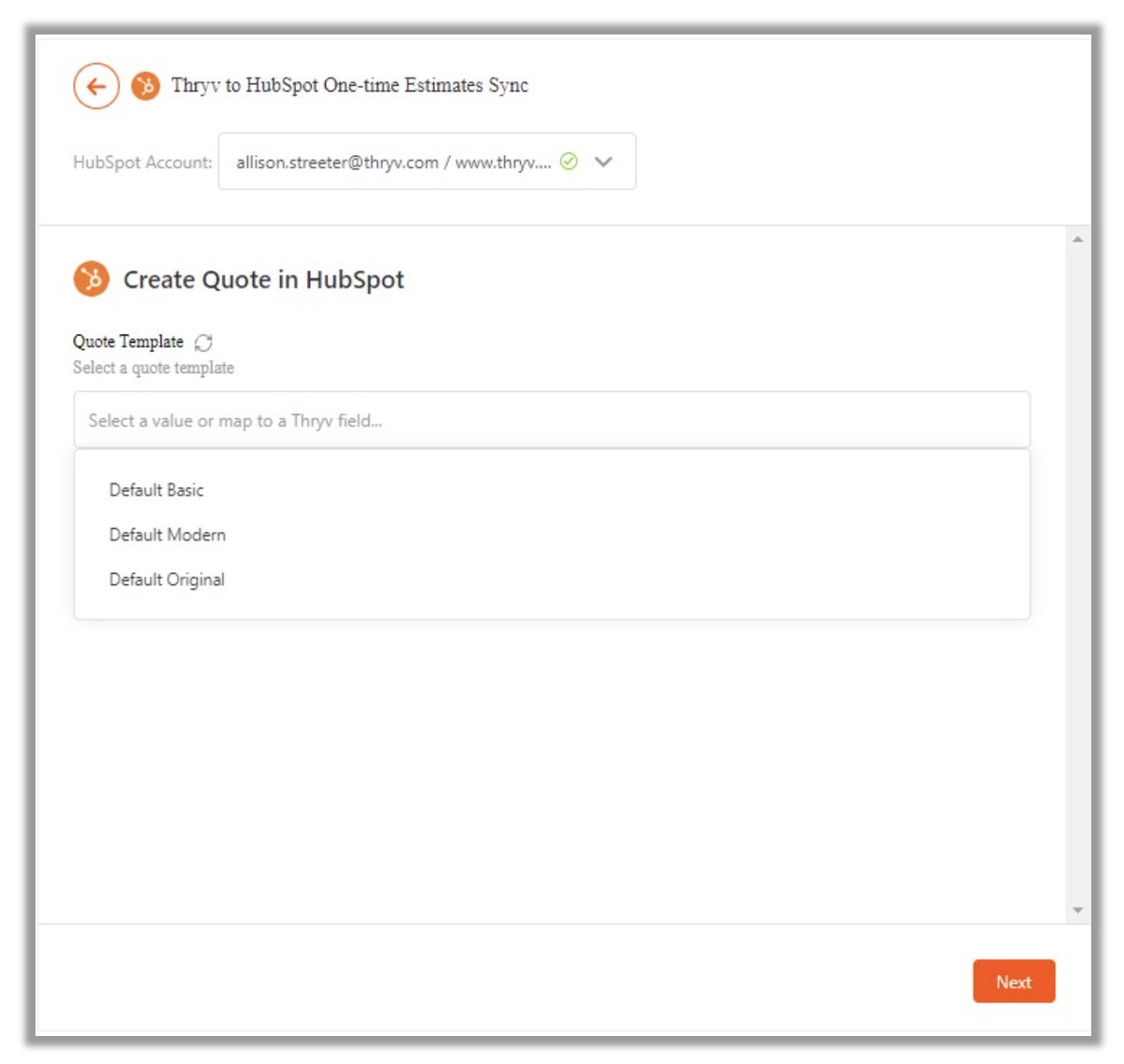Click the green account verified checkmark
1124x1064 pixels.
(x=569, y=161)
